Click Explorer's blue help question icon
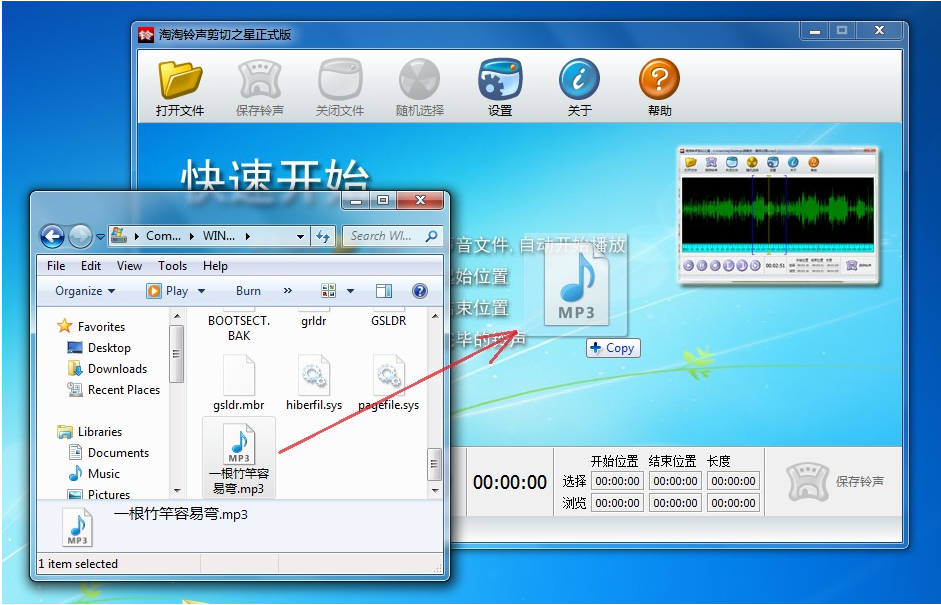The height and width of the screenshot is (605, 941). coord(420,291)
